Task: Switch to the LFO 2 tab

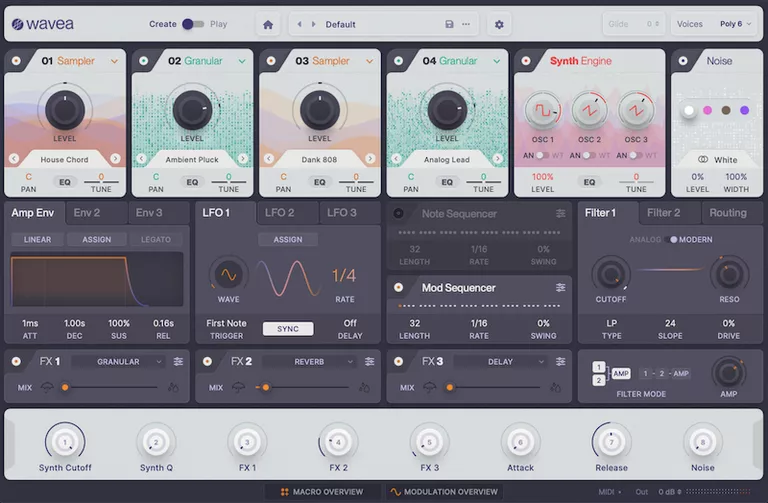Action: pyautogui.click(x=279, y=213)
